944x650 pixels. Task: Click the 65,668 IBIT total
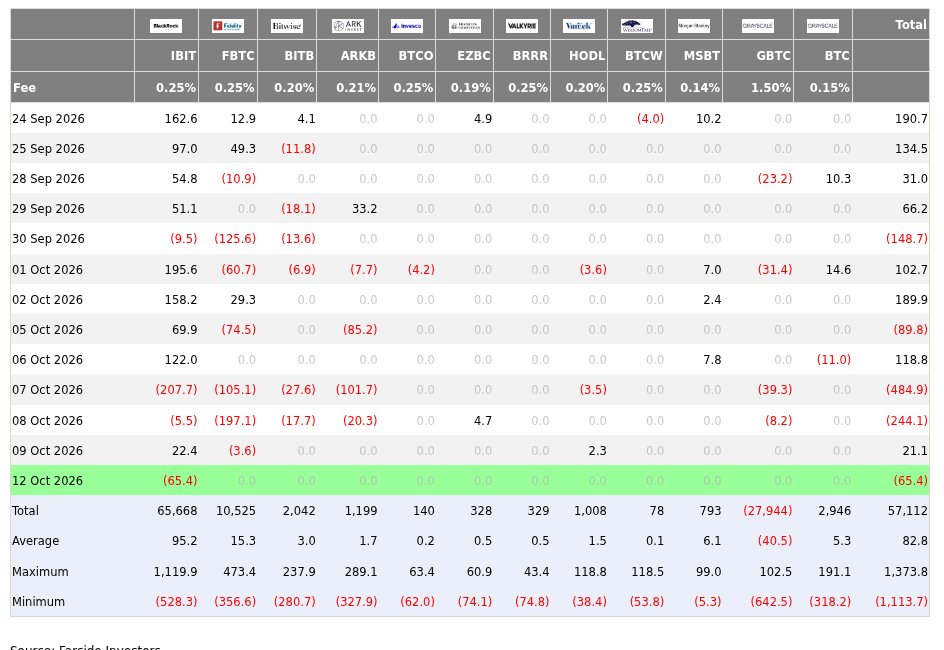point(178,511)
